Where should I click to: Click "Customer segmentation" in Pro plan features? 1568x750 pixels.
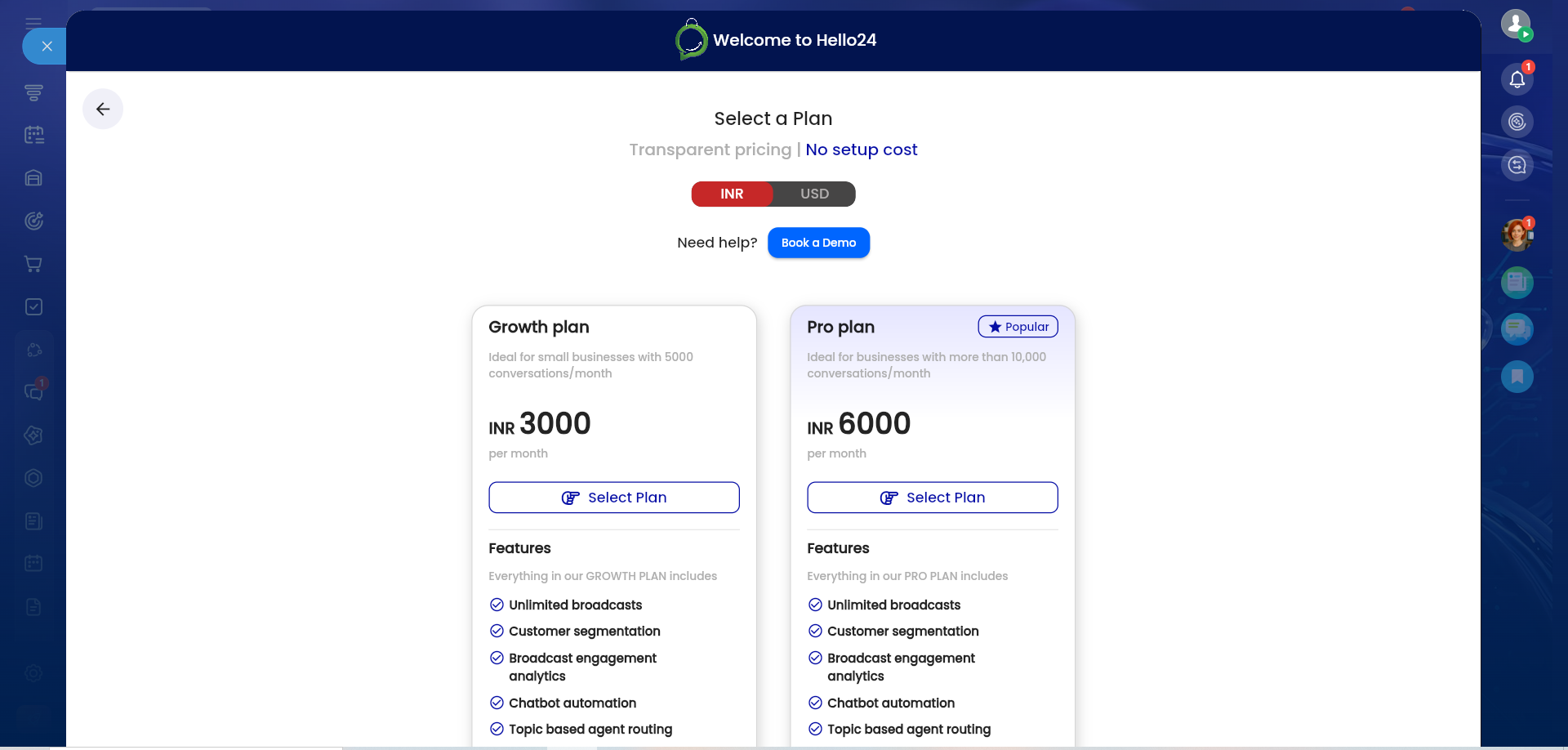coord(903,631)
